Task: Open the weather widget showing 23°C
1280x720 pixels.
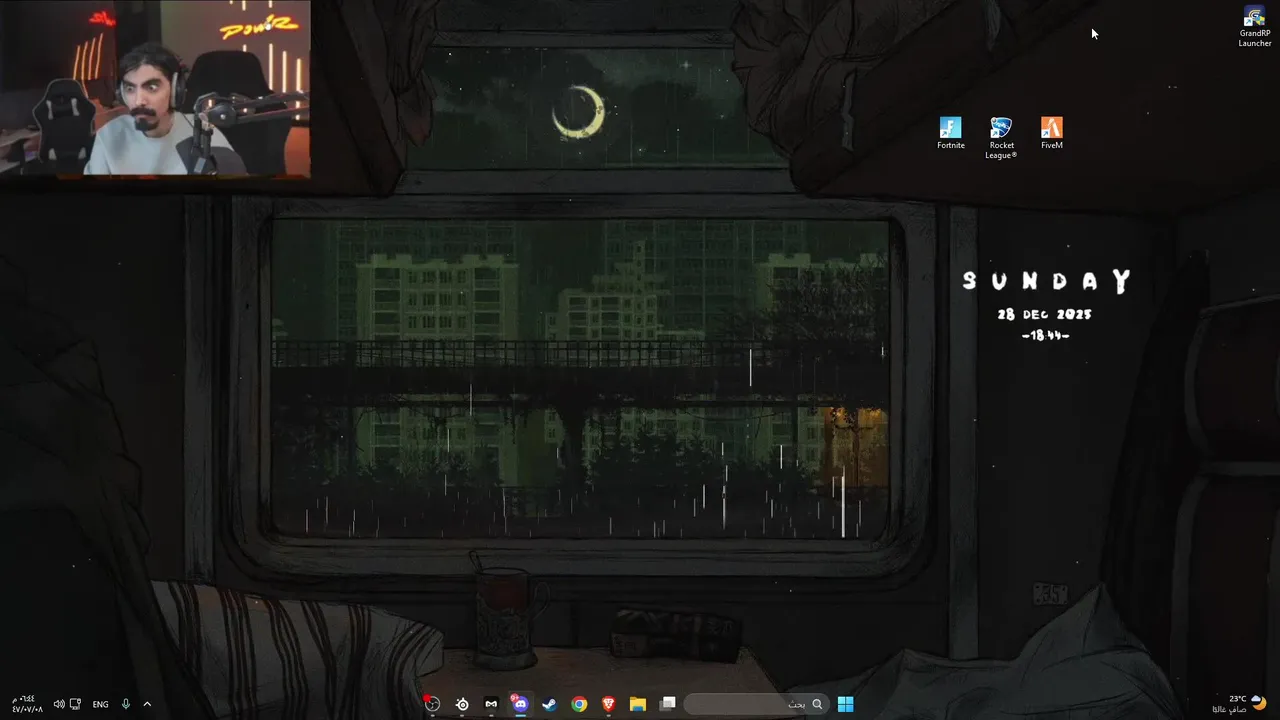Action: point(1240,704)
